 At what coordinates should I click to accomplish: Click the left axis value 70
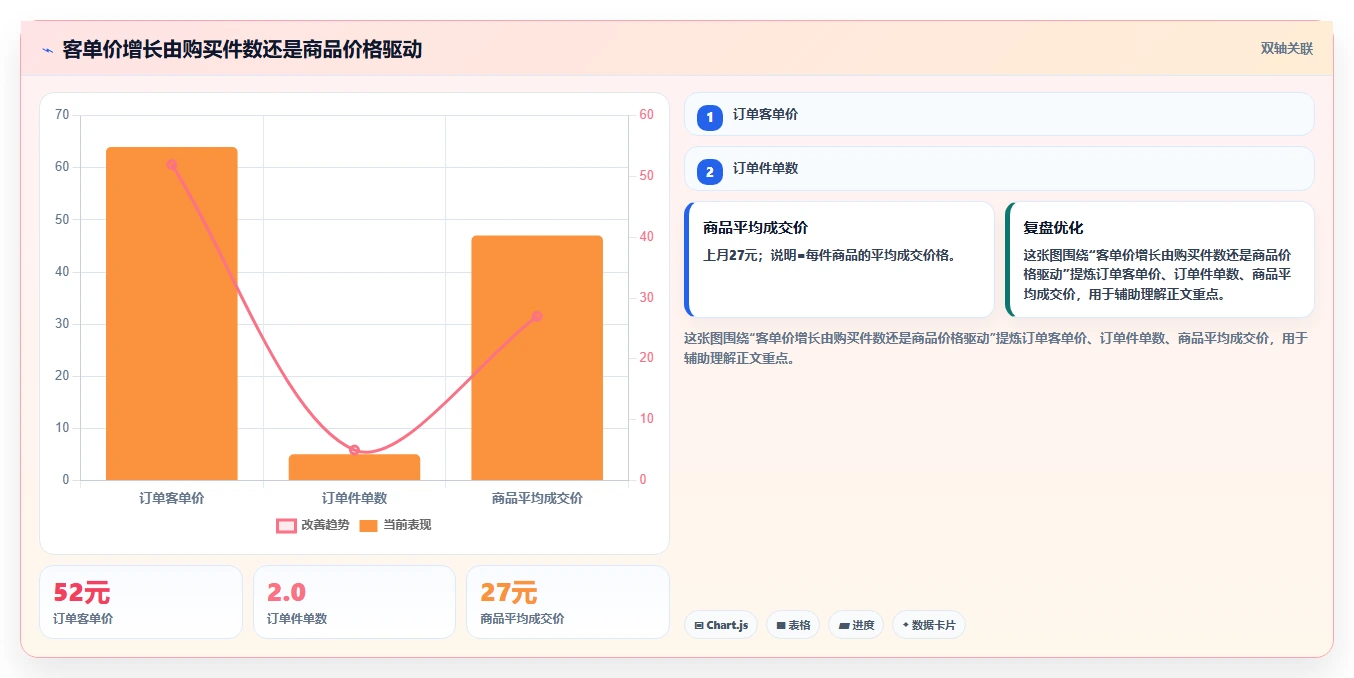pos(62,115)
